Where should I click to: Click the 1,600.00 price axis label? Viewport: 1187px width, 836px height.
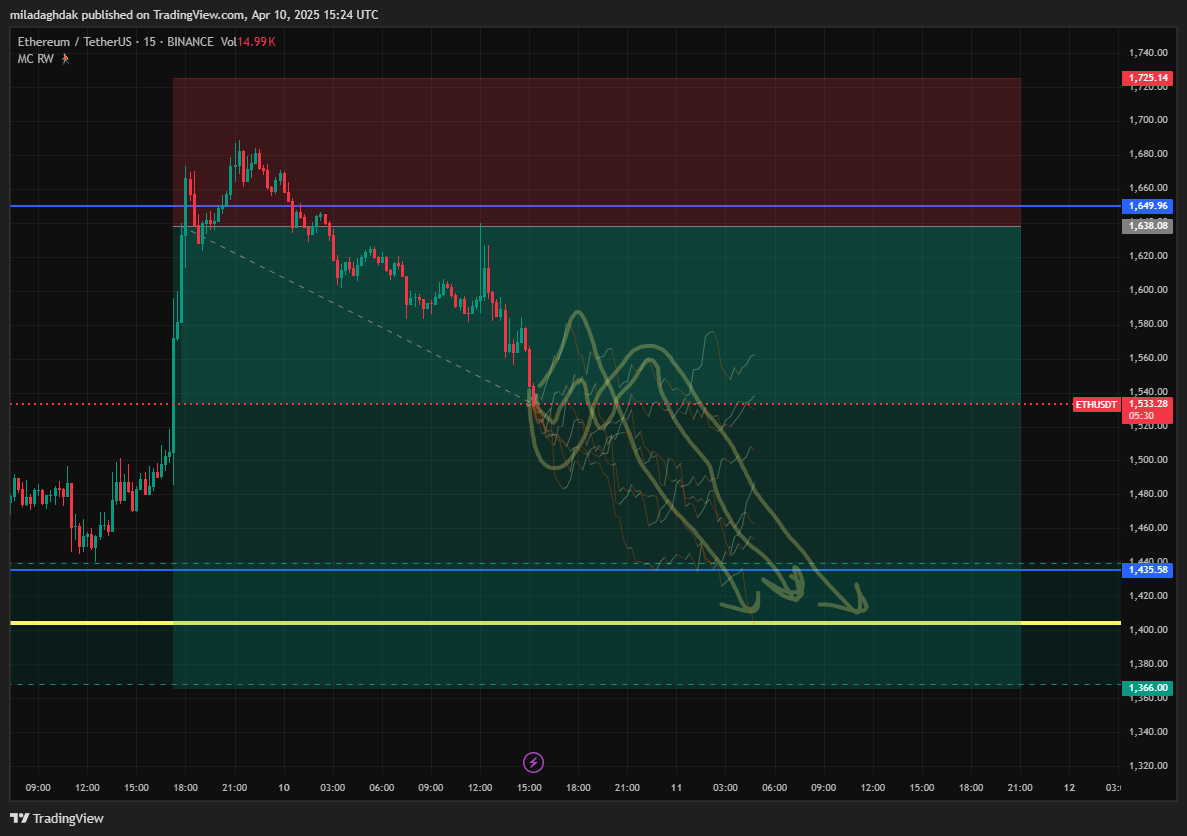tap(1148, 289)
